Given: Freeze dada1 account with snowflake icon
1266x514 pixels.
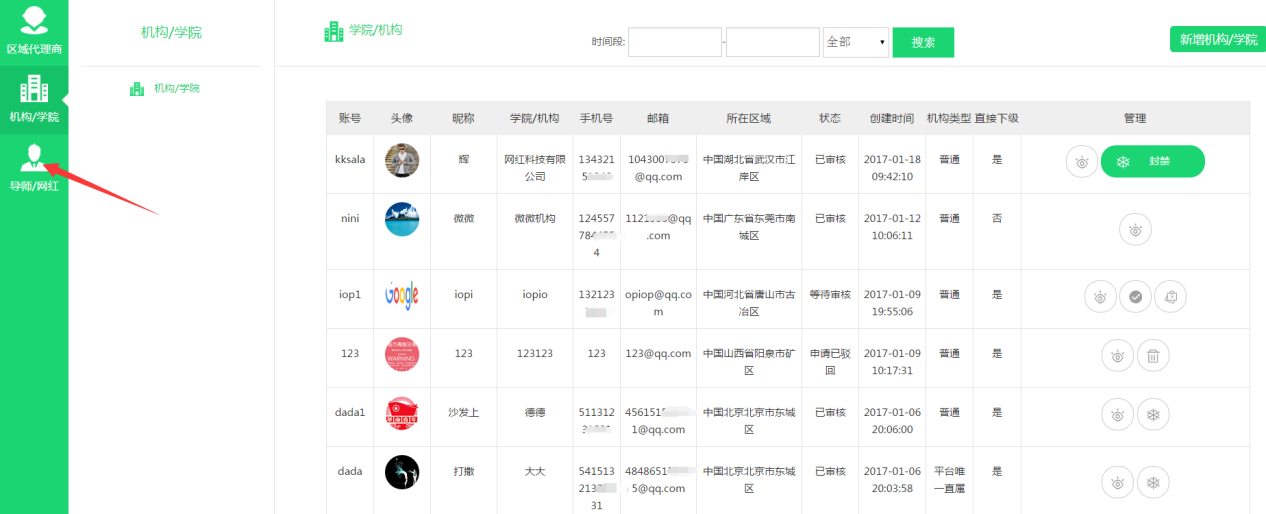Looking at the screenshot, I should point(1153,414).
